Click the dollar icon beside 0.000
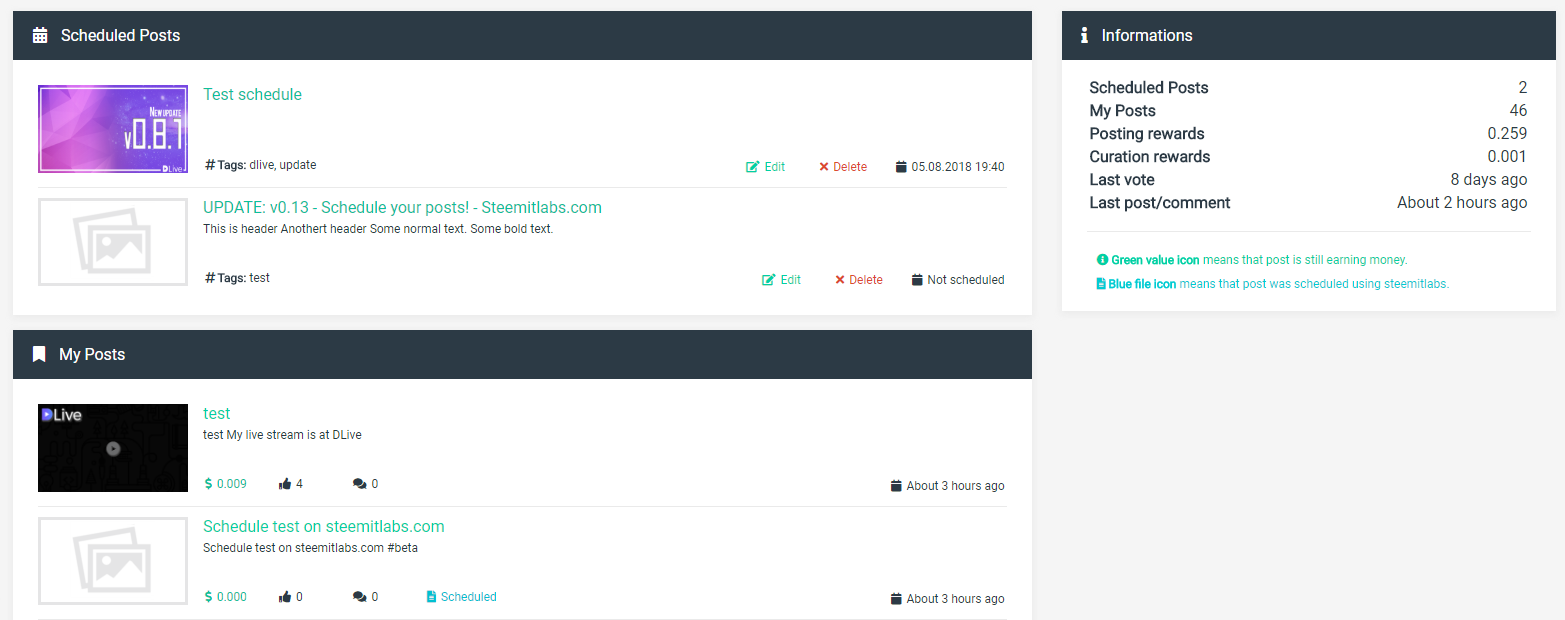This screenshot has width=1565, height=620. (x=208, y=597)
